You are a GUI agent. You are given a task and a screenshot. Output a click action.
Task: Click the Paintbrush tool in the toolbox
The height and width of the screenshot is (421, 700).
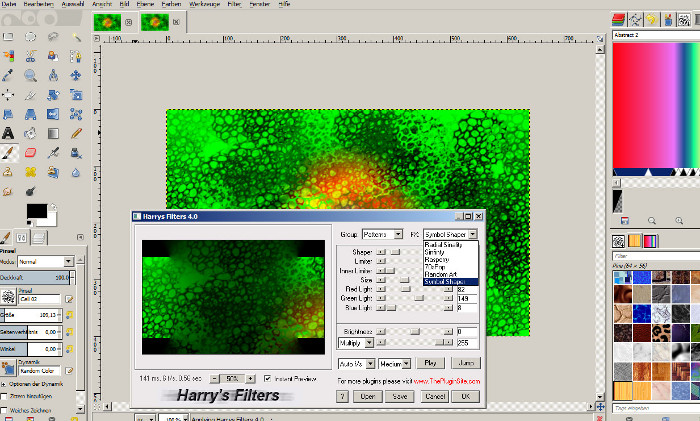click(8, 152)
